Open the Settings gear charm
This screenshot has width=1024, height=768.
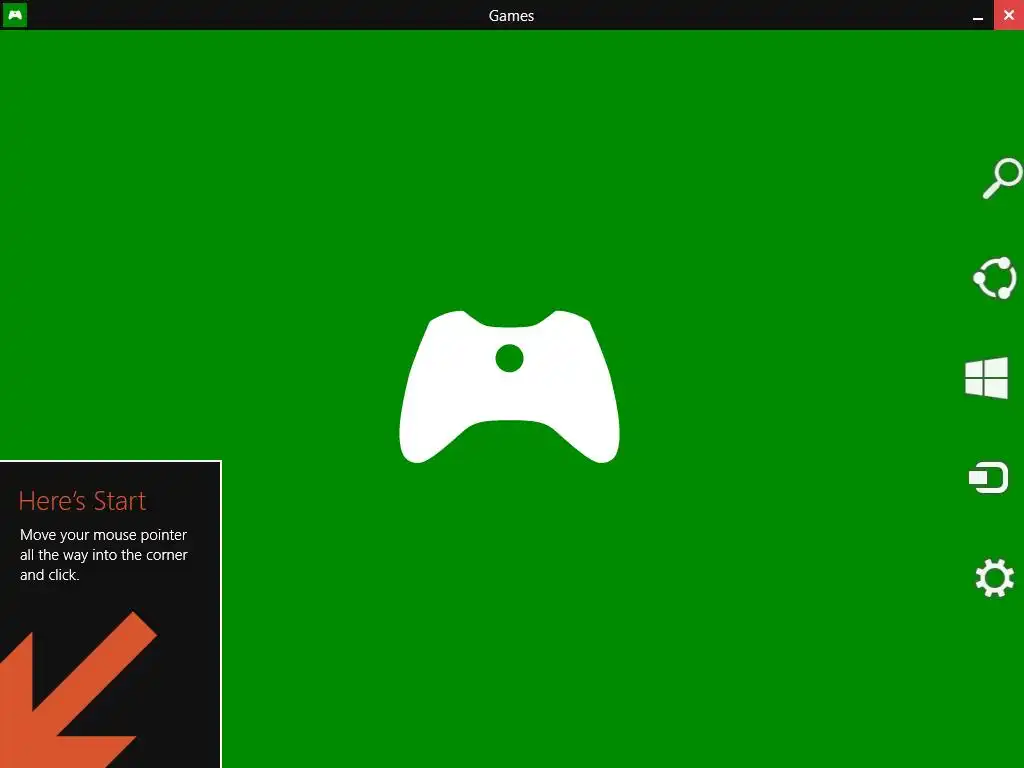995,577
